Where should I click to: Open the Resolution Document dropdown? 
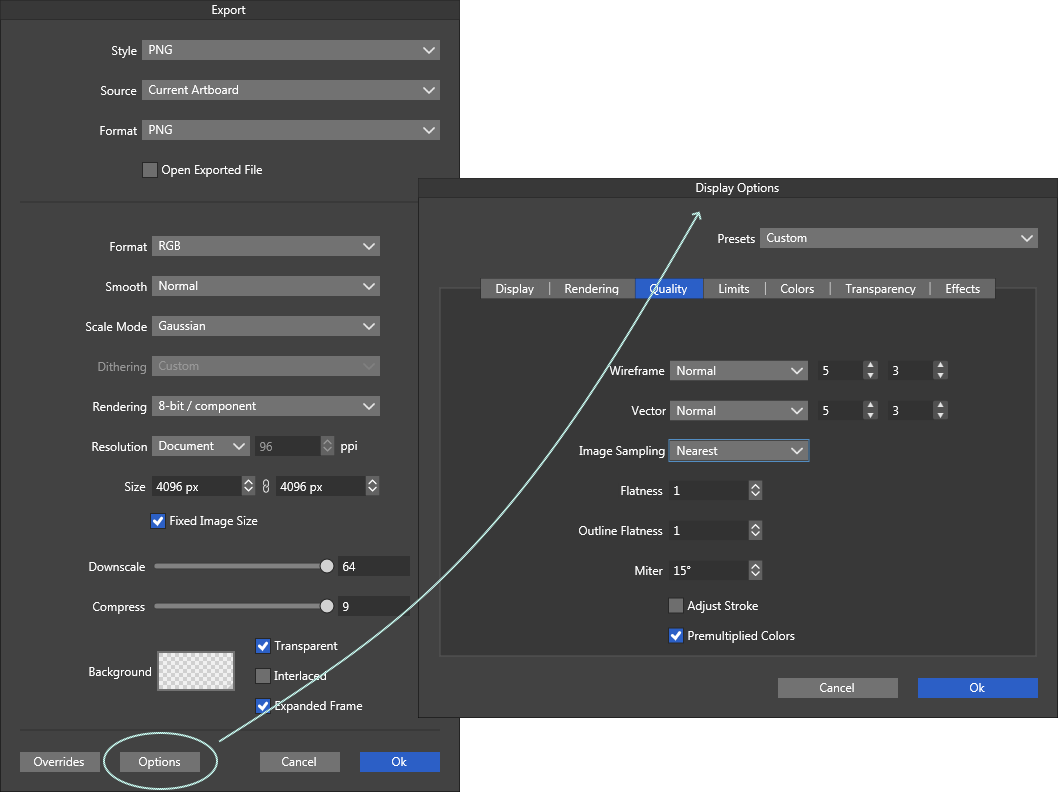201,446
